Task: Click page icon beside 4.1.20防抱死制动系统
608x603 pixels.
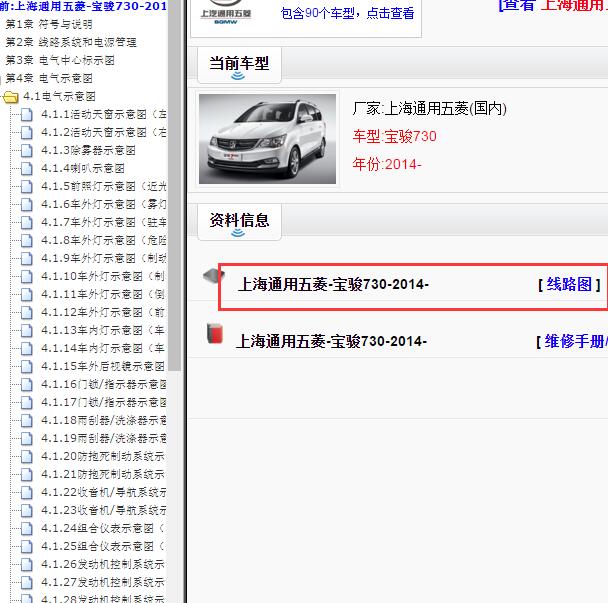Action: click(x=26, y=456)
